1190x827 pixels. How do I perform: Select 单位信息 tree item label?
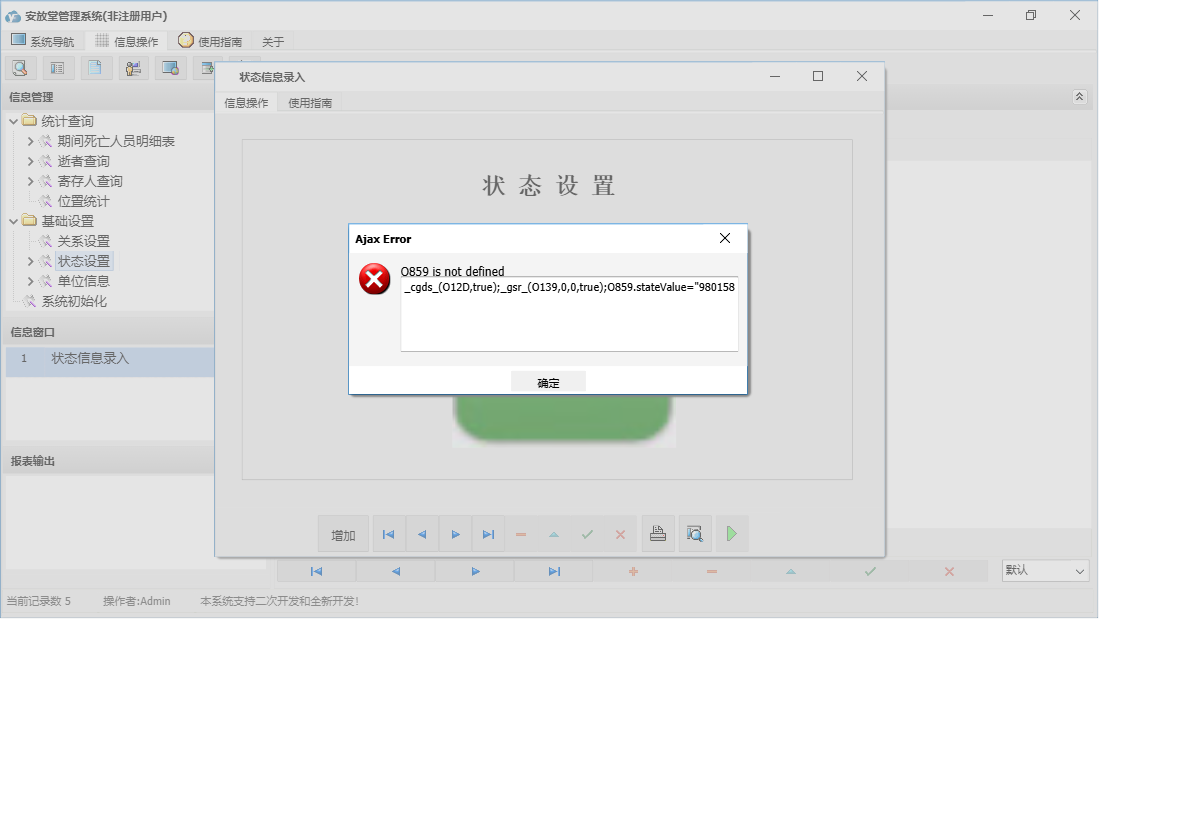click(83, 281)
